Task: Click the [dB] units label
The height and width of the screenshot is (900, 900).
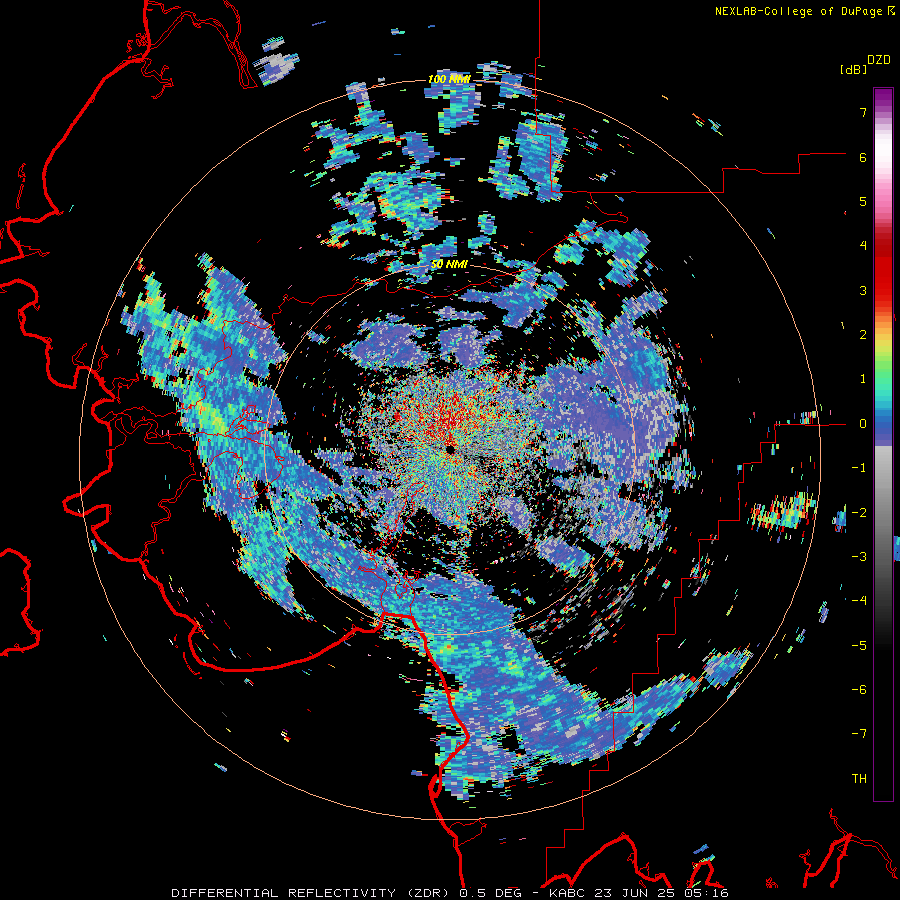Action: pyautogui.click(x=853, y=69)
